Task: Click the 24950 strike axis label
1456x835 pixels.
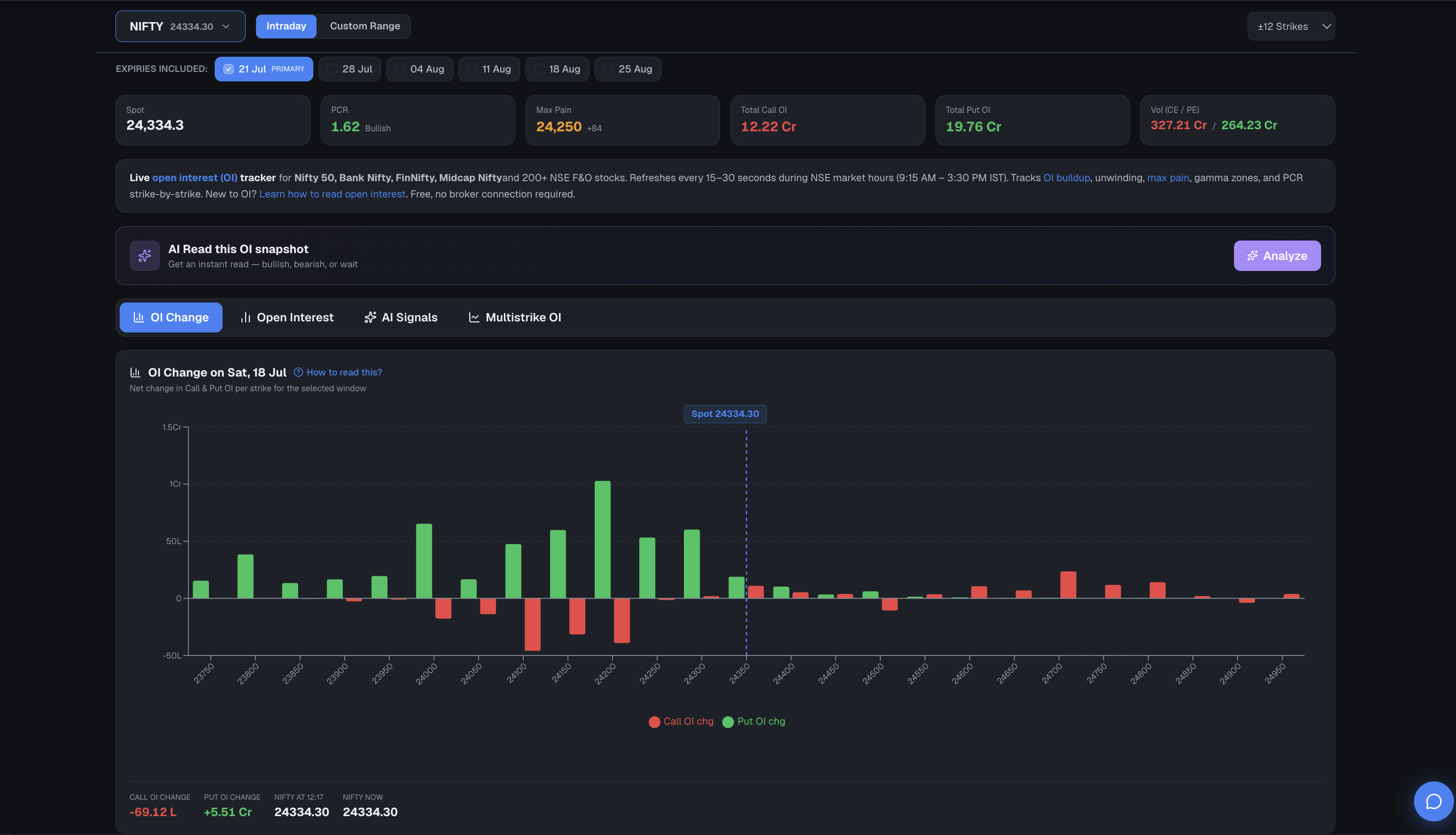Action: pyautogui.click(x=1275, y=674)
